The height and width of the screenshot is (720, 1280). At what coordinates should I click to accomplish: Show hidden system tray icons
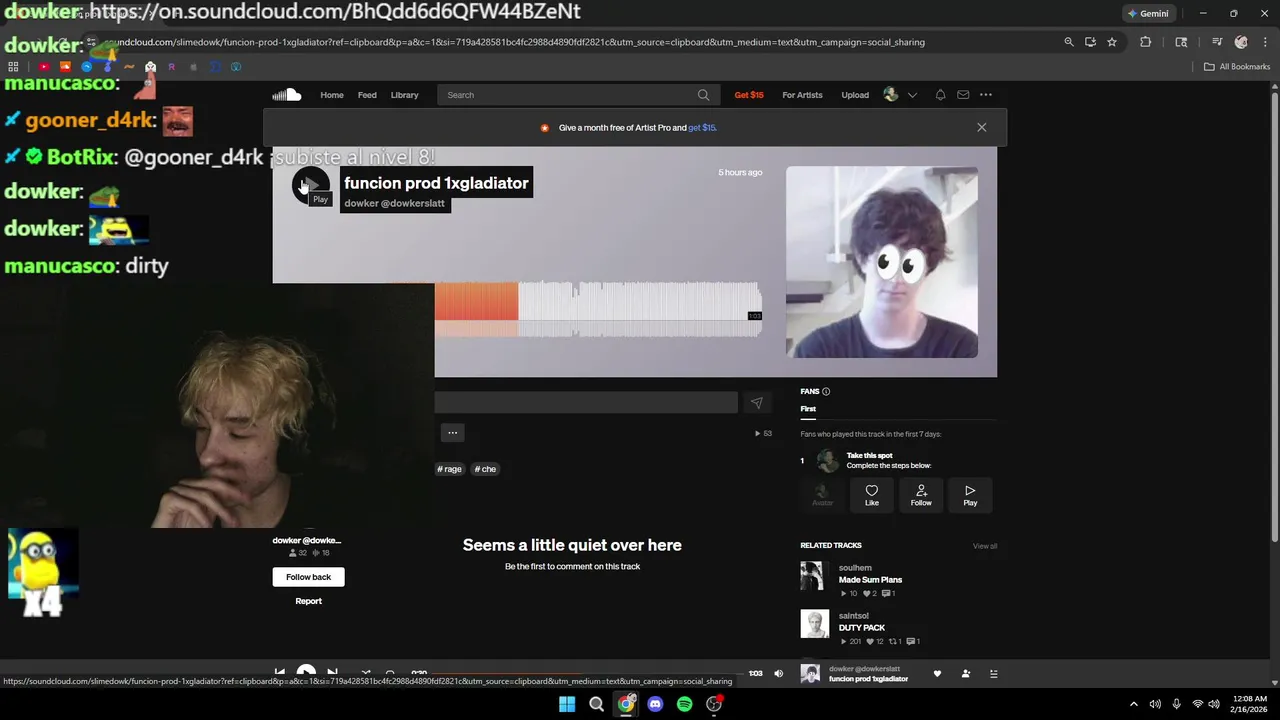click(1133, 704)
